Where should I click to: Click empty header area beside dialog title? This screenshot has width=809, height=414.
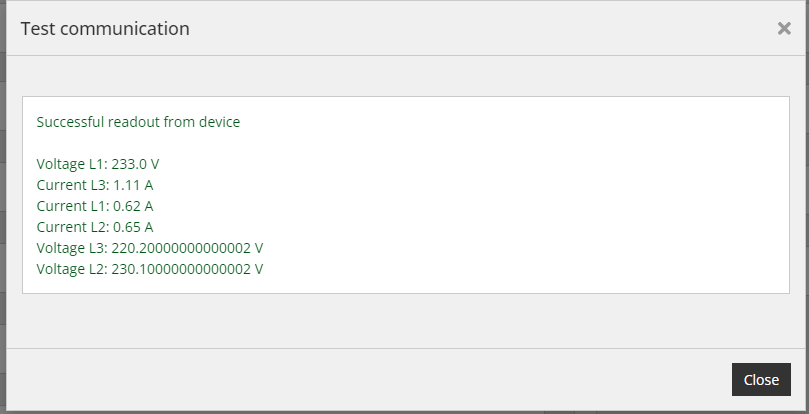pos(464,28)
